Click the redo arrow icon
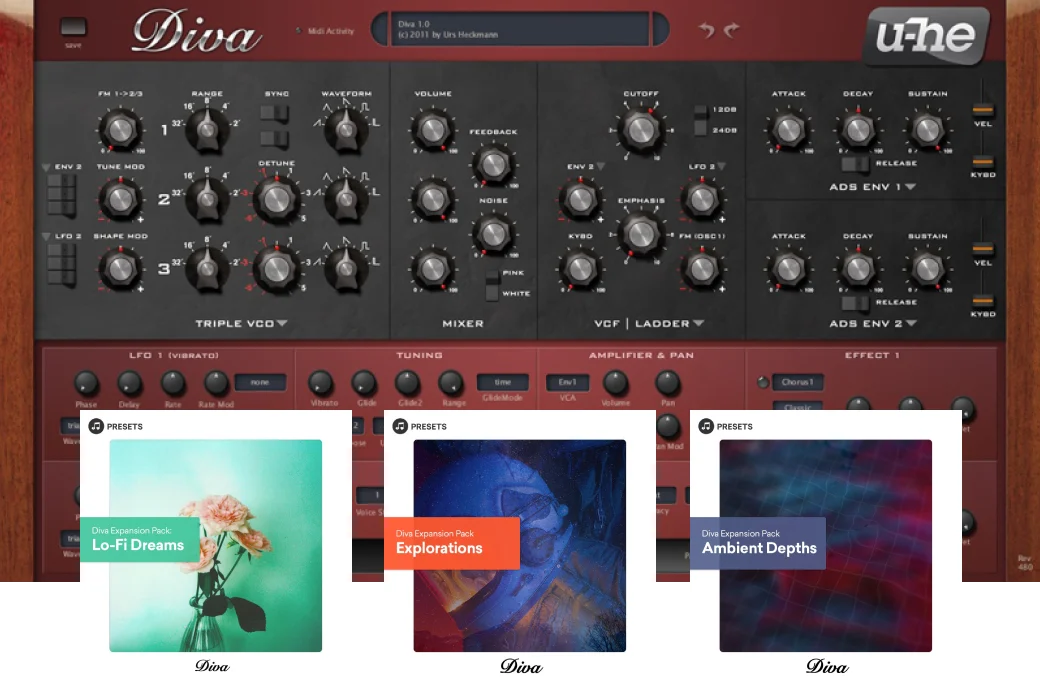Image resolution: width=1040 pixels, height=682 pixels. (x=730, y=29)
